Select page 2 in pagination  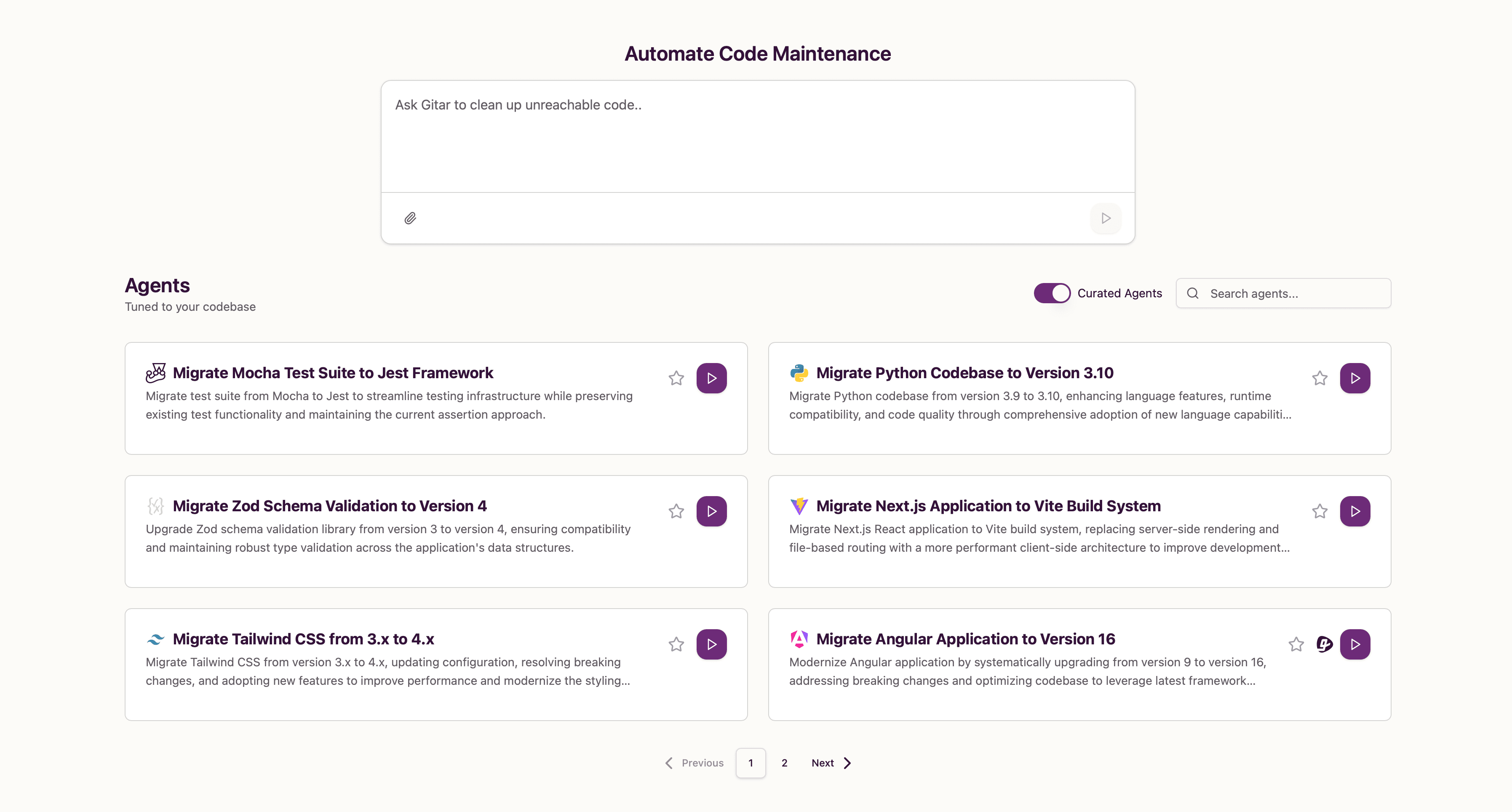784,763
